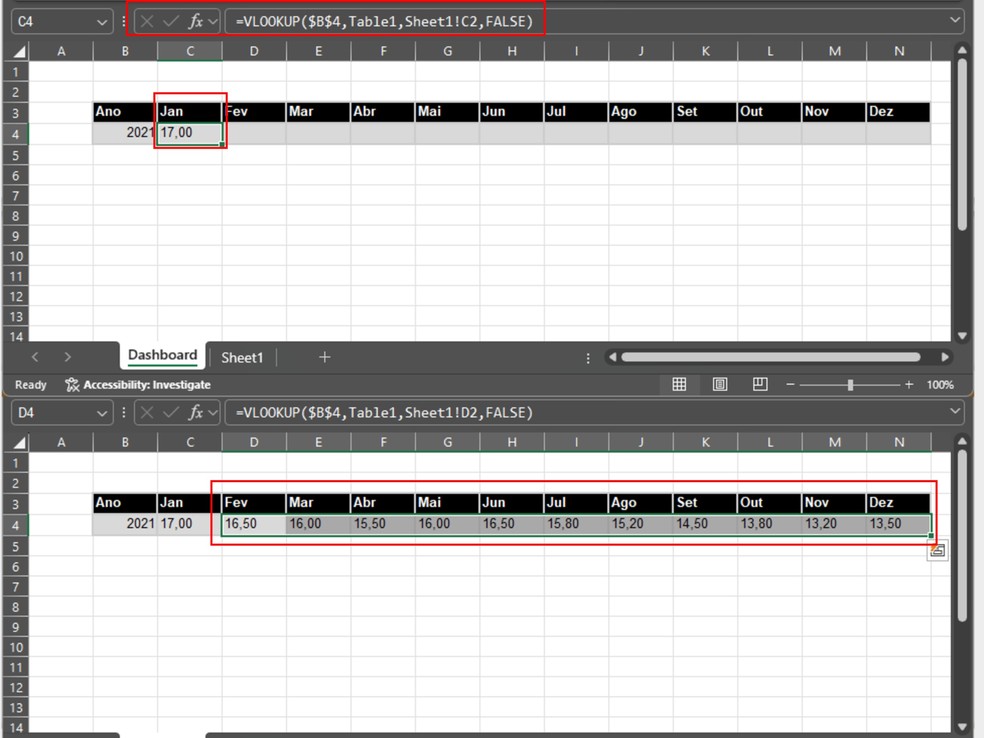Click Dez header in upper sheet
Viewport: 984px width, 738px height.
[x=899, y=112]
